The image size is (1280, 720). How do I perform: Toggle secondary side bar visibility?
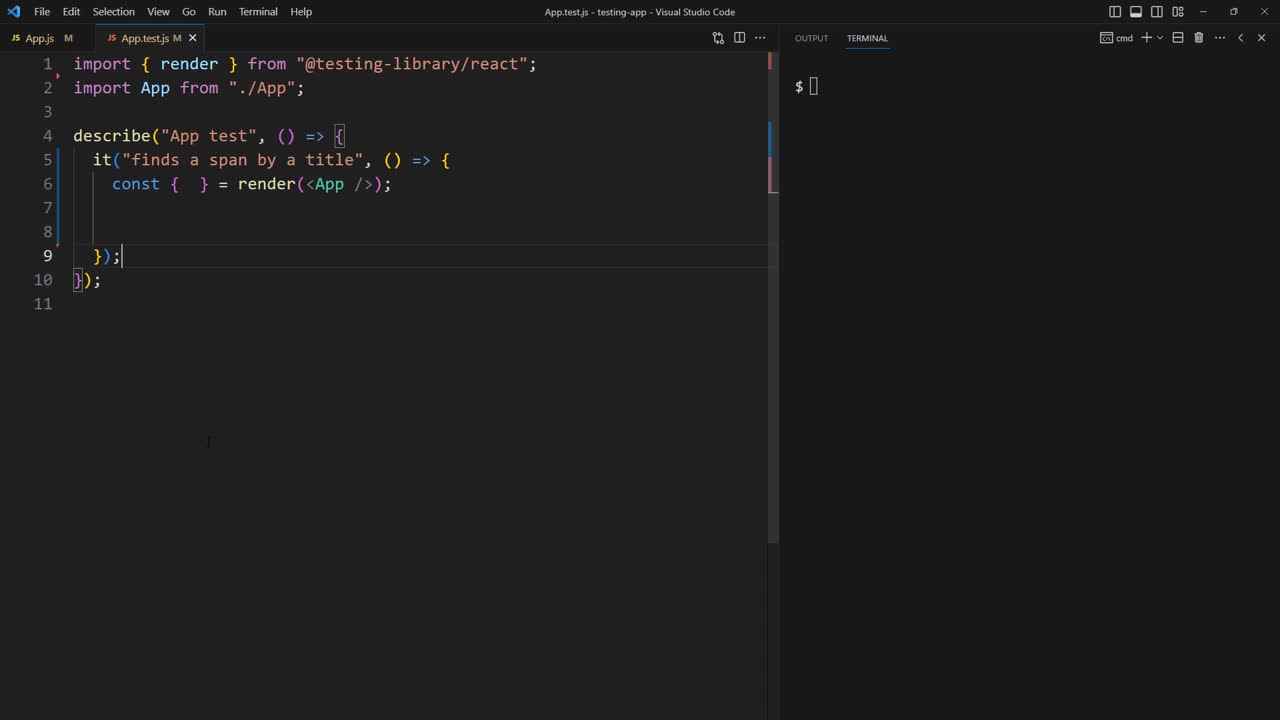point(1157,12)
